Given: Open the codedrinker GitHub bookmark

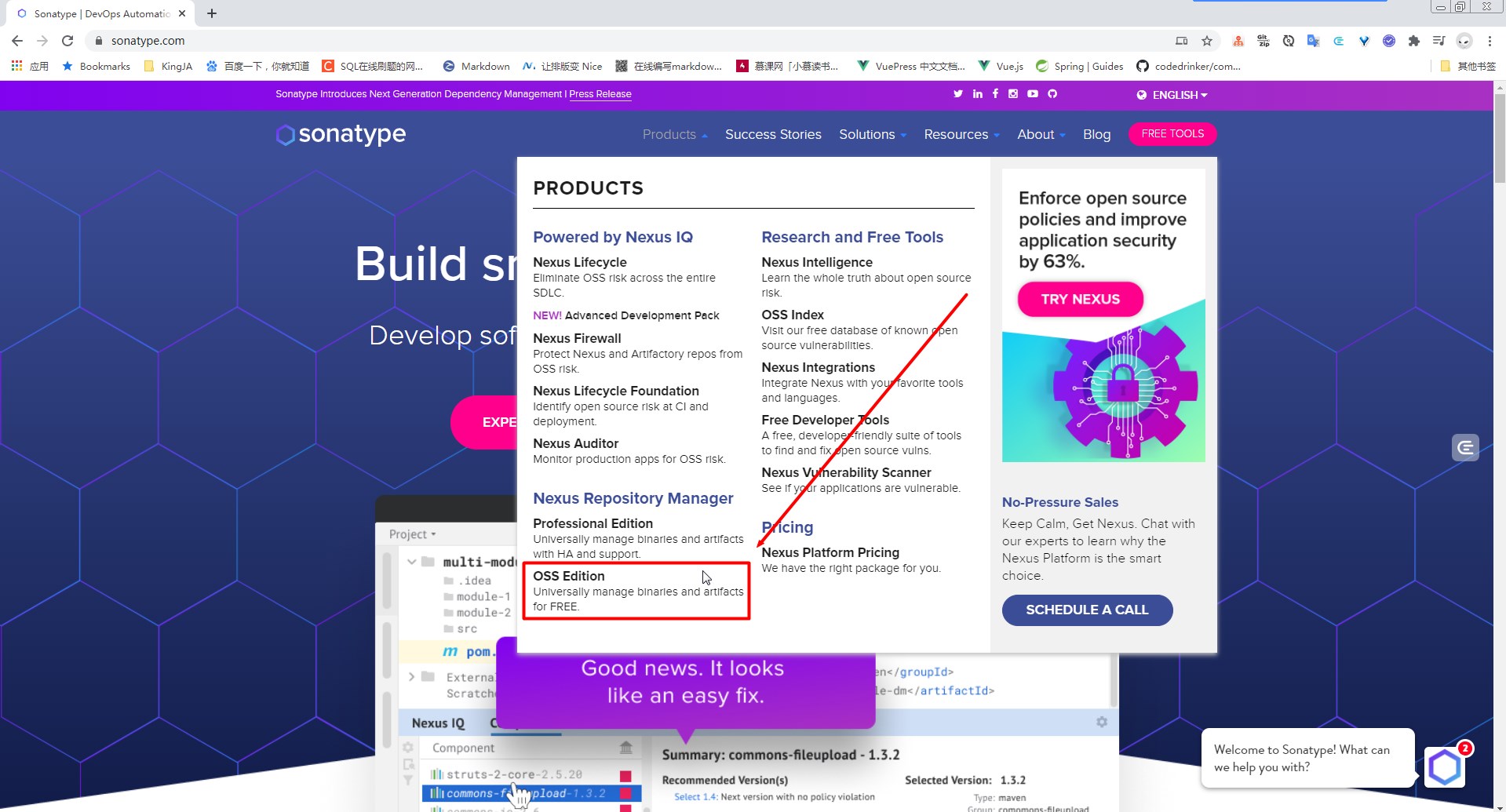Looking at the screenshot, I should (1188, 66).
